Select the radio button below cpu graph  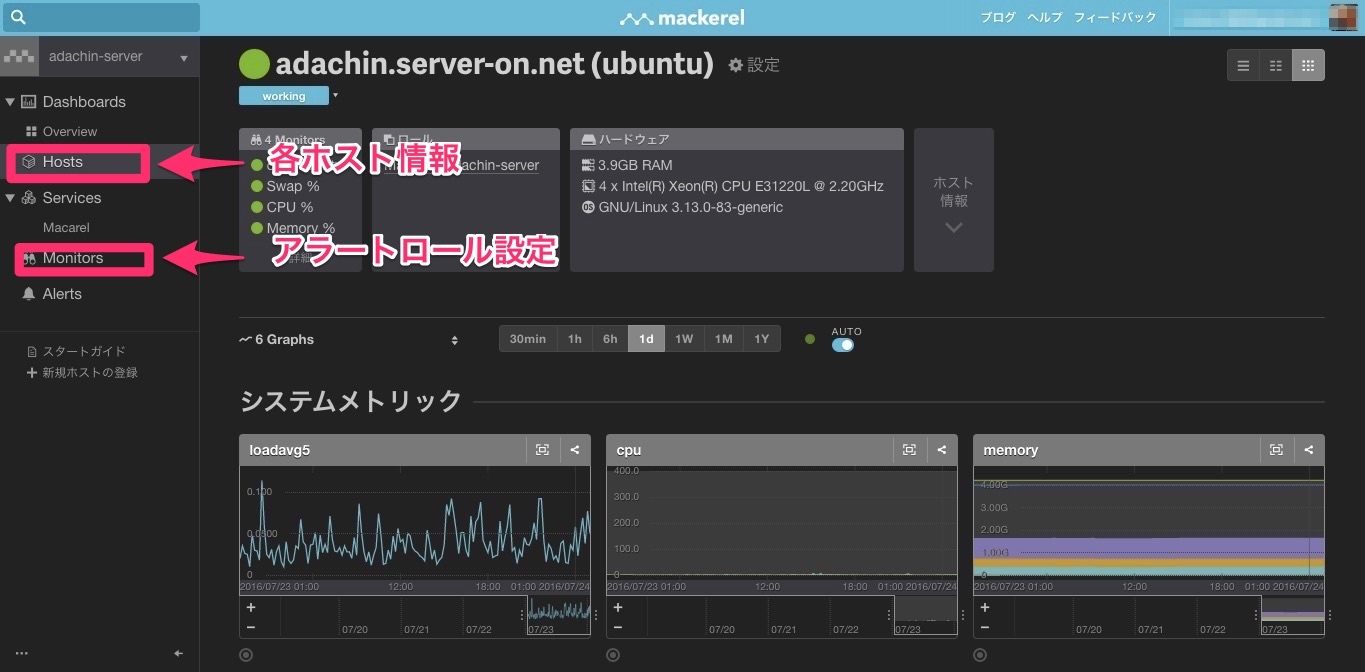click(613, 655)
